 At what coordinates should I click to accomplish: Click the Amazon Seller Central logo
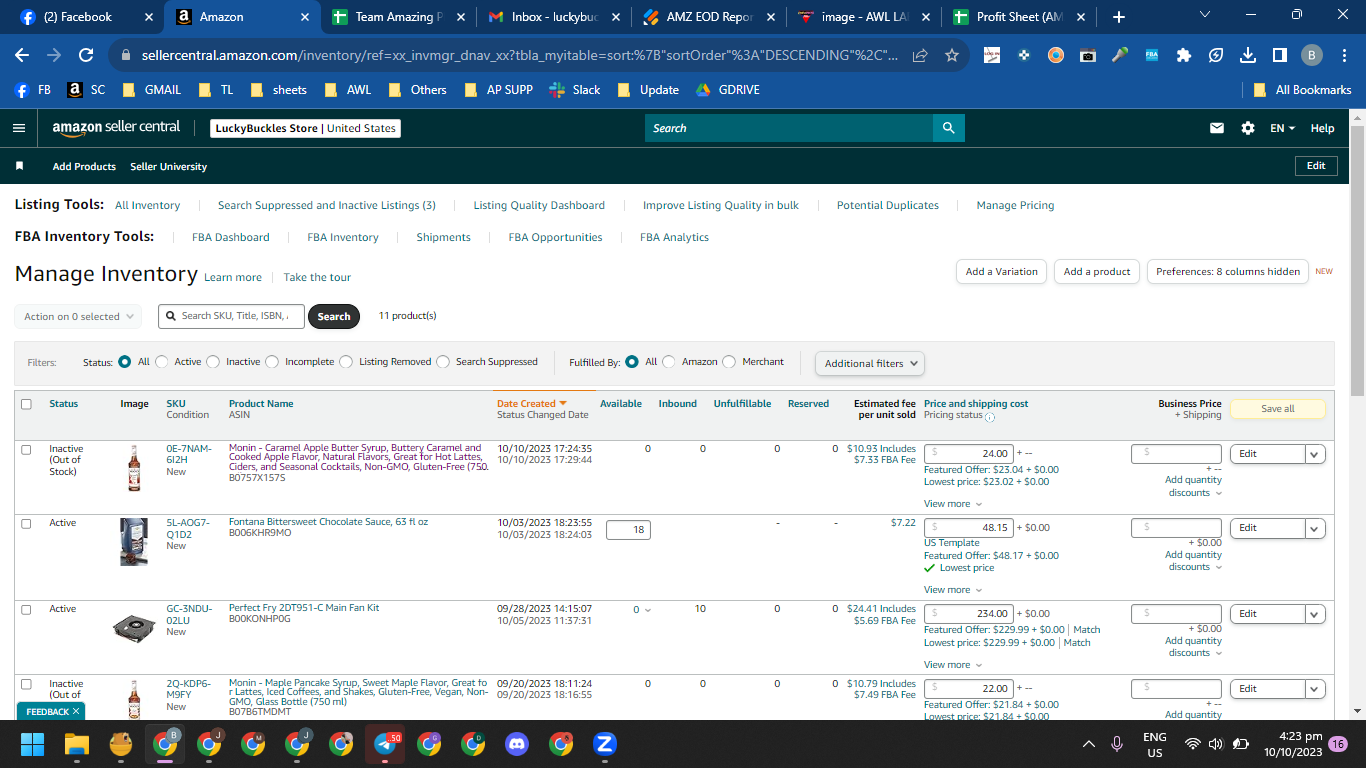point(116,128)
